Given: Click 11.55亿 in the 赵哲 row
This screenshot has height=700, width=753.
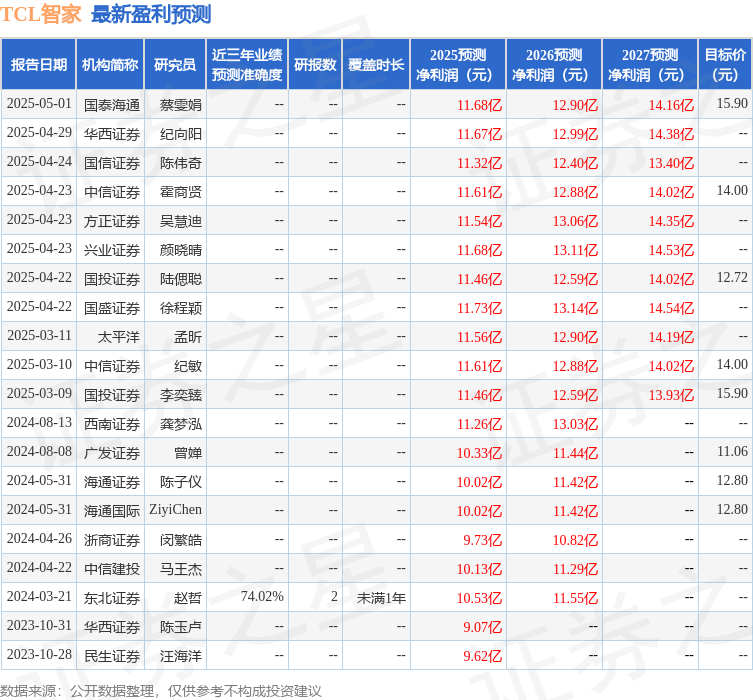Looking at the screenshot, I should tap(575, 598).
